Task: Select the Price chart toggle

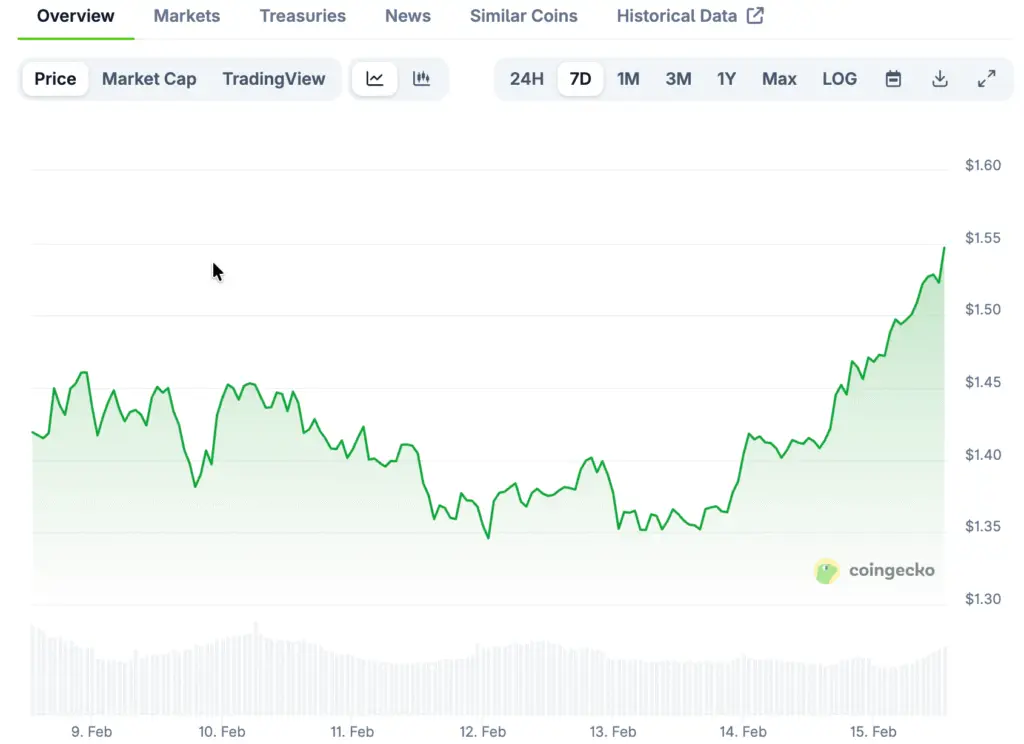Action: (55, 79)
